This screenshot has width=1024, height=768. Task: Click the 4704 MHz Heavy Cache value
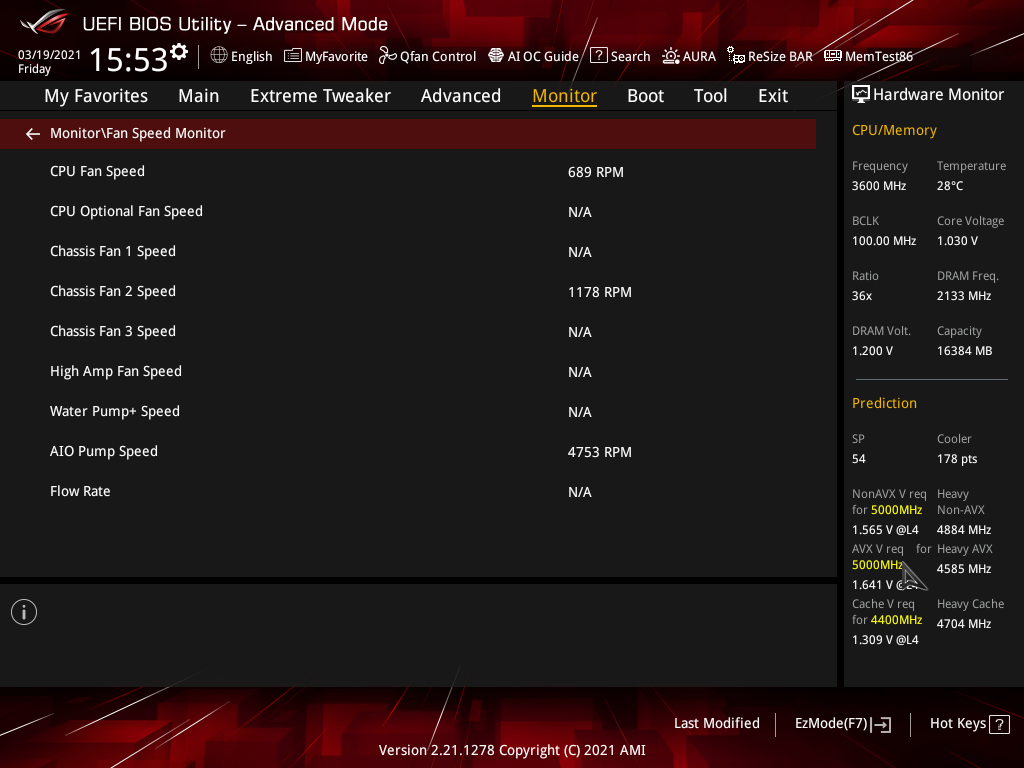[x=964, y=624]
